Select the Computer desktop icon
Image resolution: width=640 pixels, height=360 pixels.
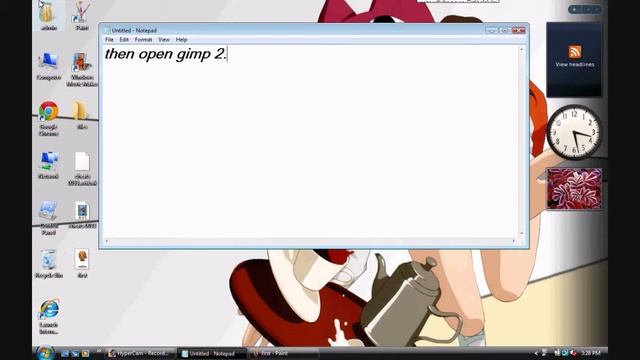point(49,66)
